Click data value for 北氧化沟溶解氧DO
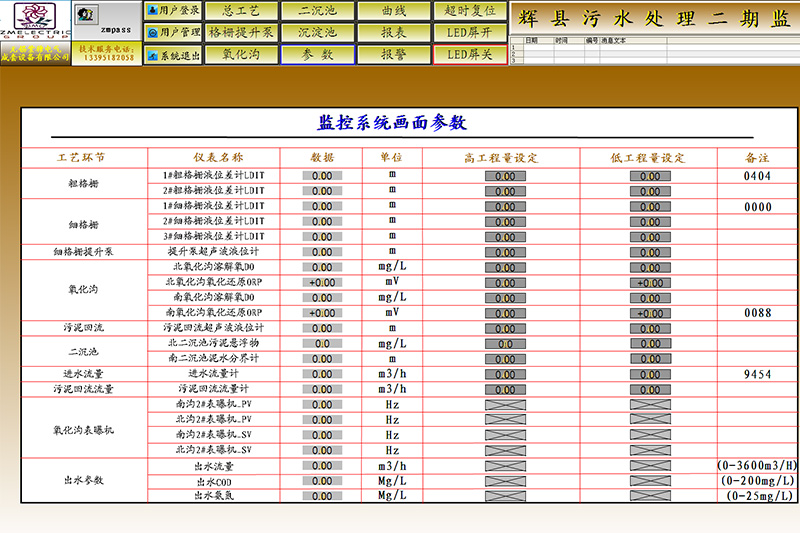Image resolution: width=800 pixels, height=533 pixels. 322,268
